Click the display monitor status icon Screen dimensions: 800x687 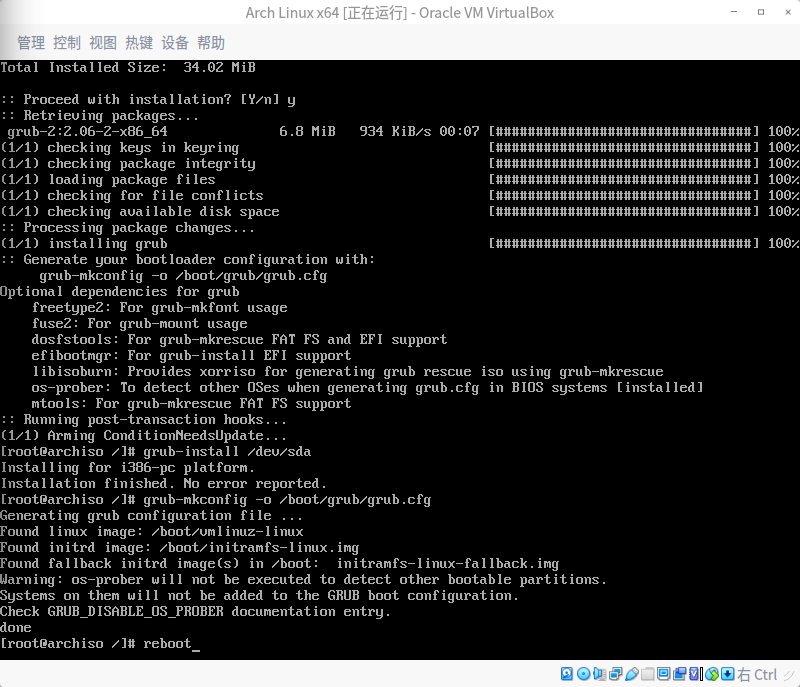pyautogui.click(x=663, y=674)
